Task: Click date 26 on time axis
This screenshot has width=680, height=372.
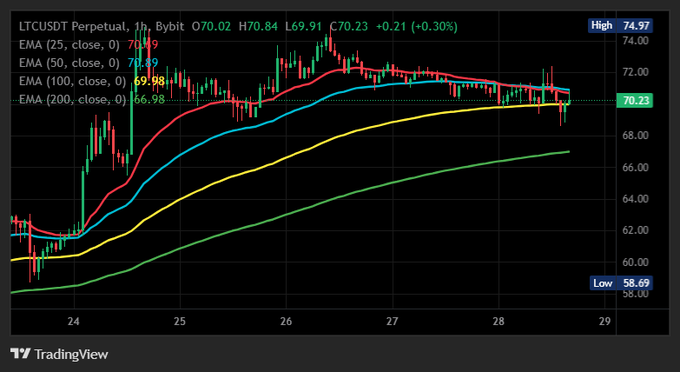Action: coord(286,322)
